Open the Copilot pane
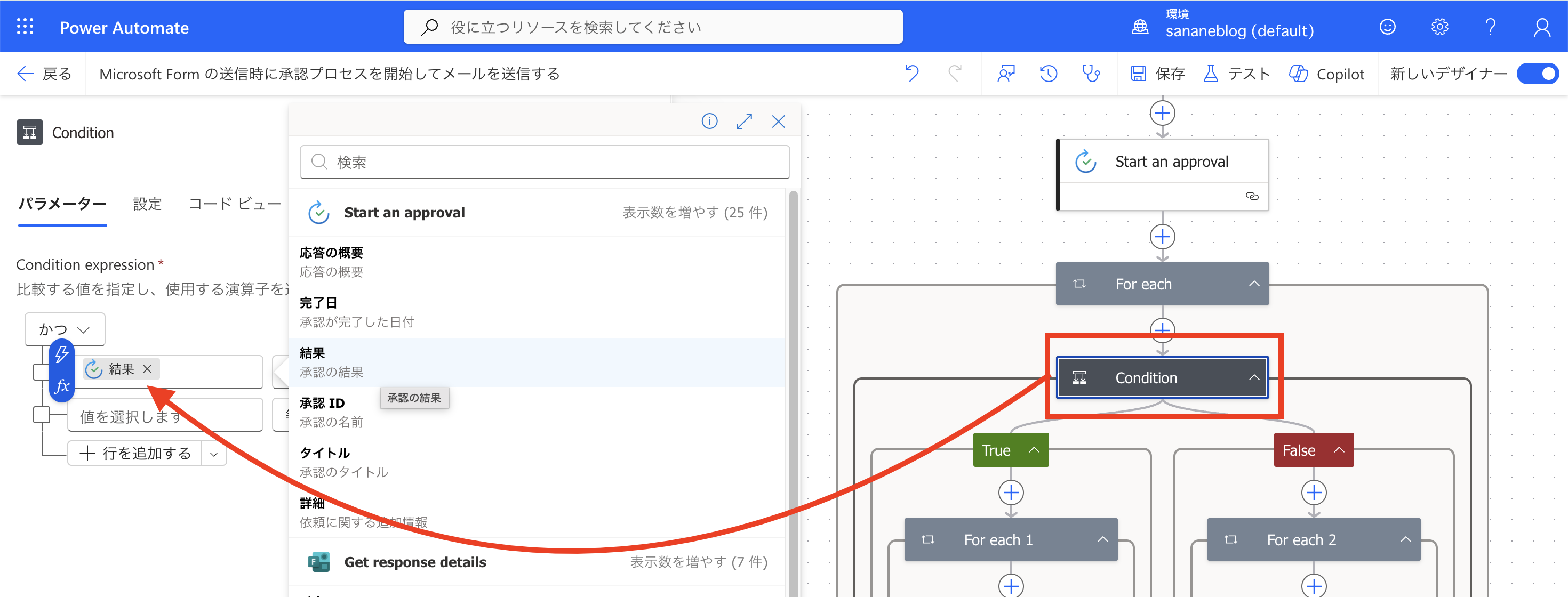 pos(1327,74)
